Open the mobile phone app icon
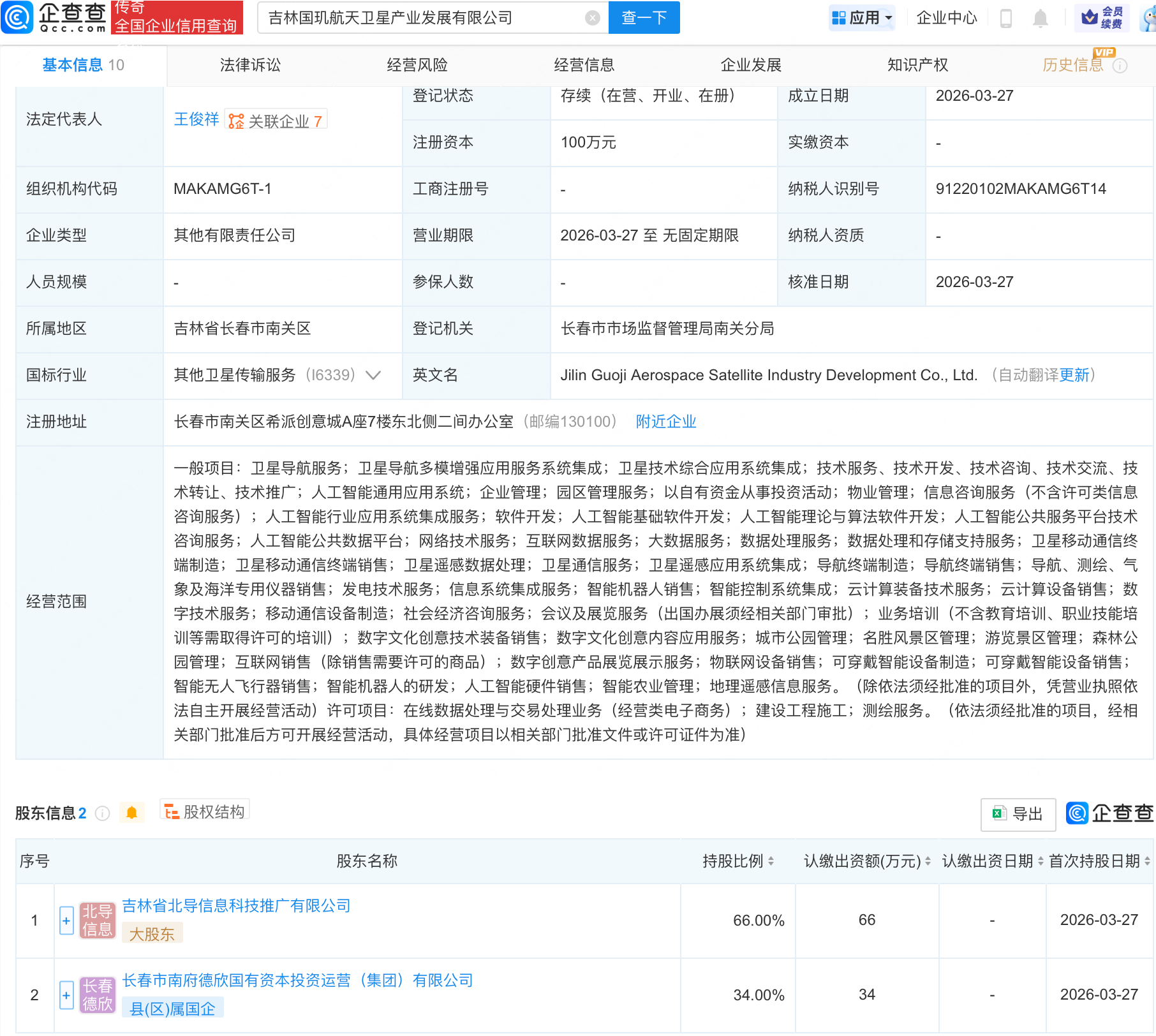 click(1005, 18)
